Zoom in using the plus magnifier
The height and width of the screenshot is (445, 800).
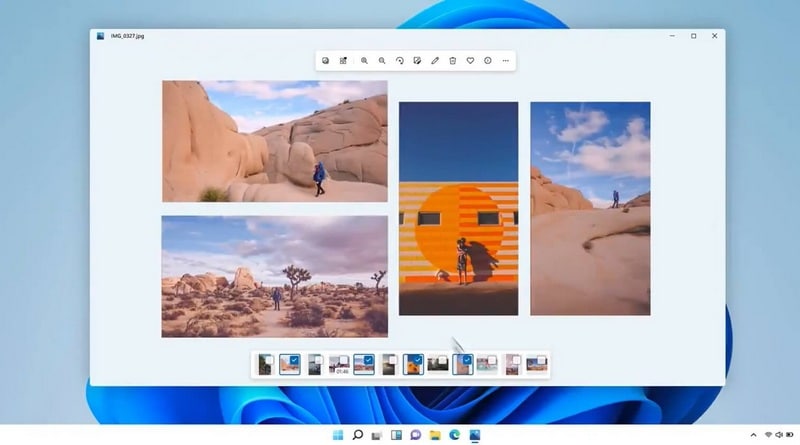[364, 61]
